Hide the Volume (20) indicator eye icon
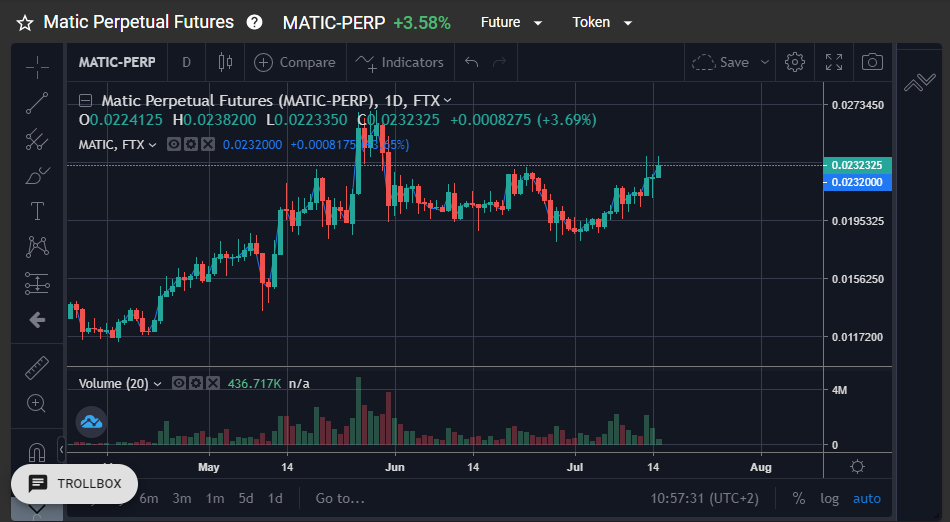This screenshot has height=522, width=950. (x=178, y=383)
